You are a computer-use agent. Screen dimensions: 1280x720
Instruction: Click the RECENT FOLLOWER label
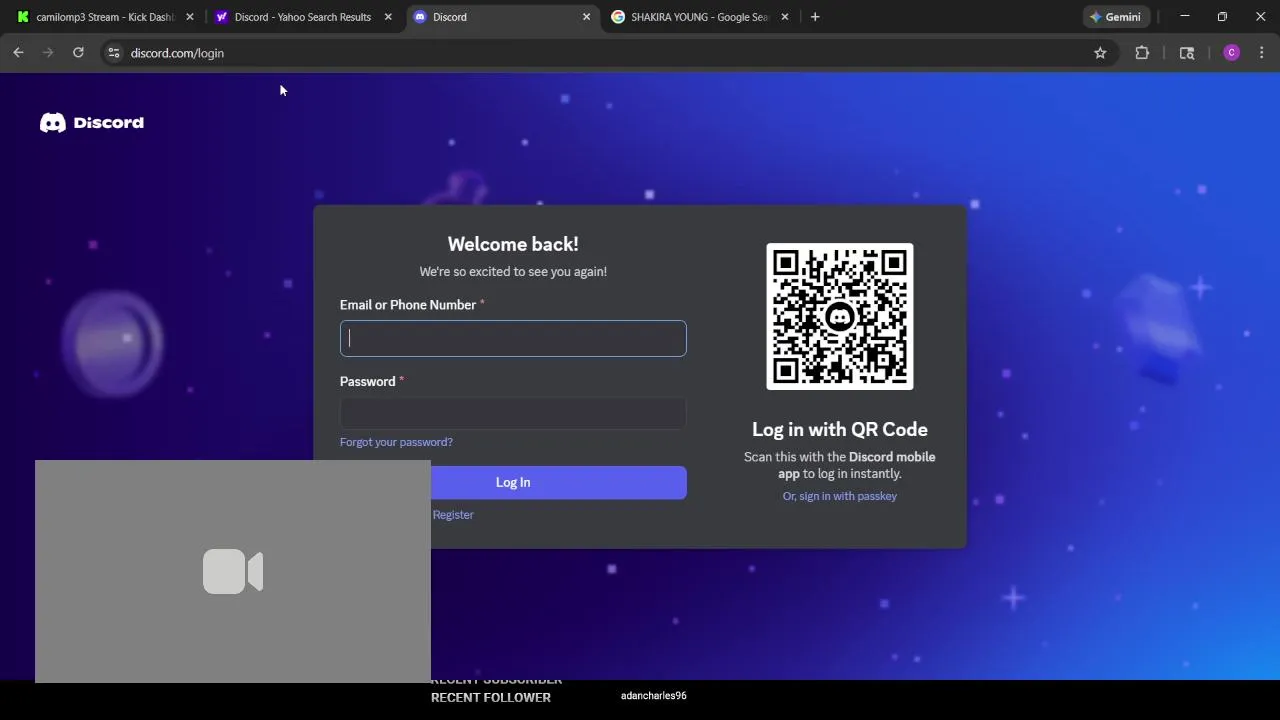(491, 698)
